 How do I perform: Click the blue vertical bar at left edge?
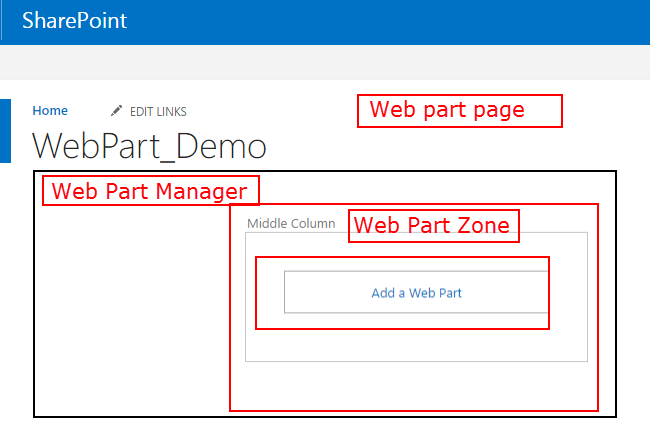coord(5,130)
